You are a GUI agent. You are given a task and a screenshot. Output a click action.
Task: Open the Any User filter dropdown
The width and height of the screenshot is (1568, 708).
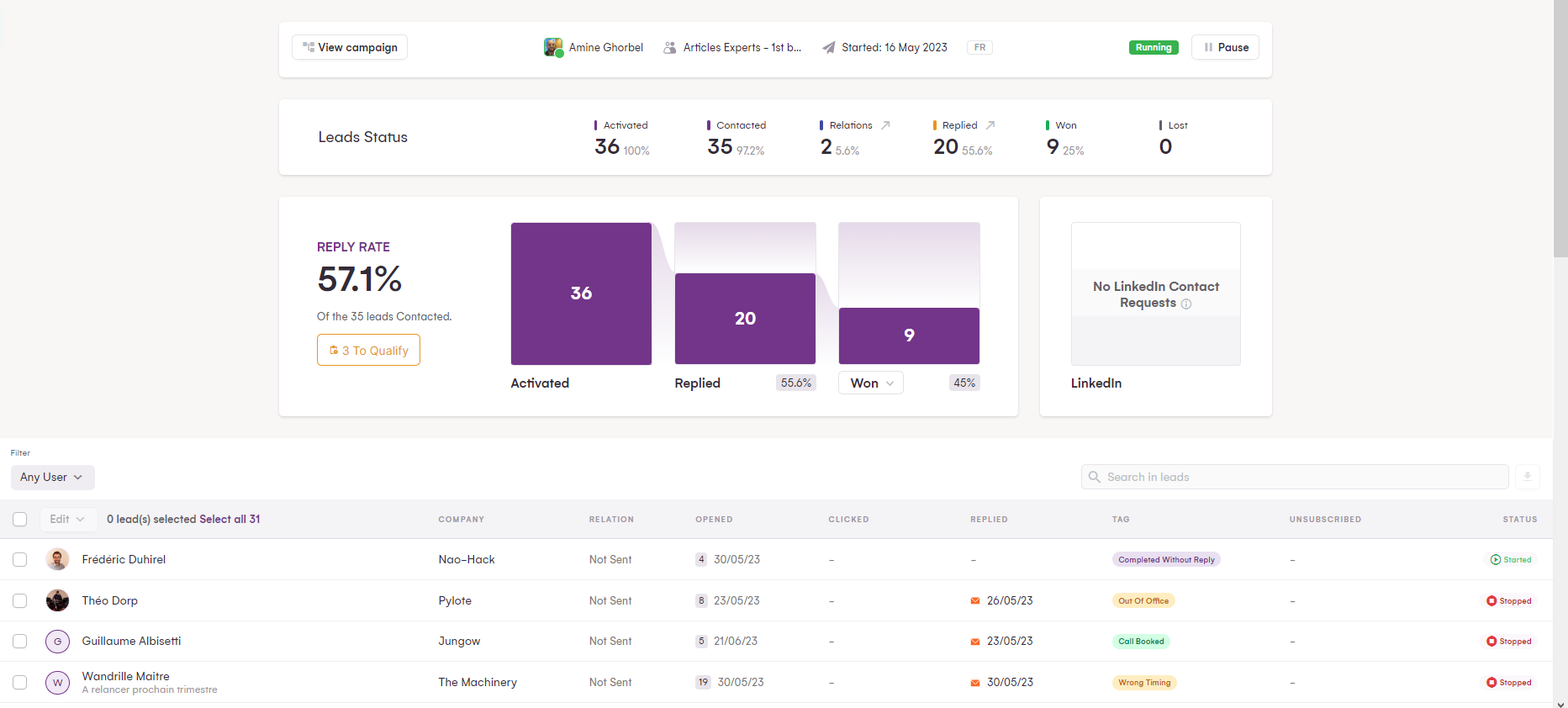click(x=52, y=478)
